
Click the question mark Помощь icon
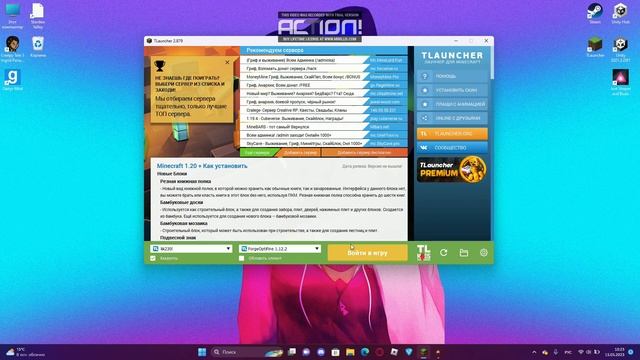point(424,76)
